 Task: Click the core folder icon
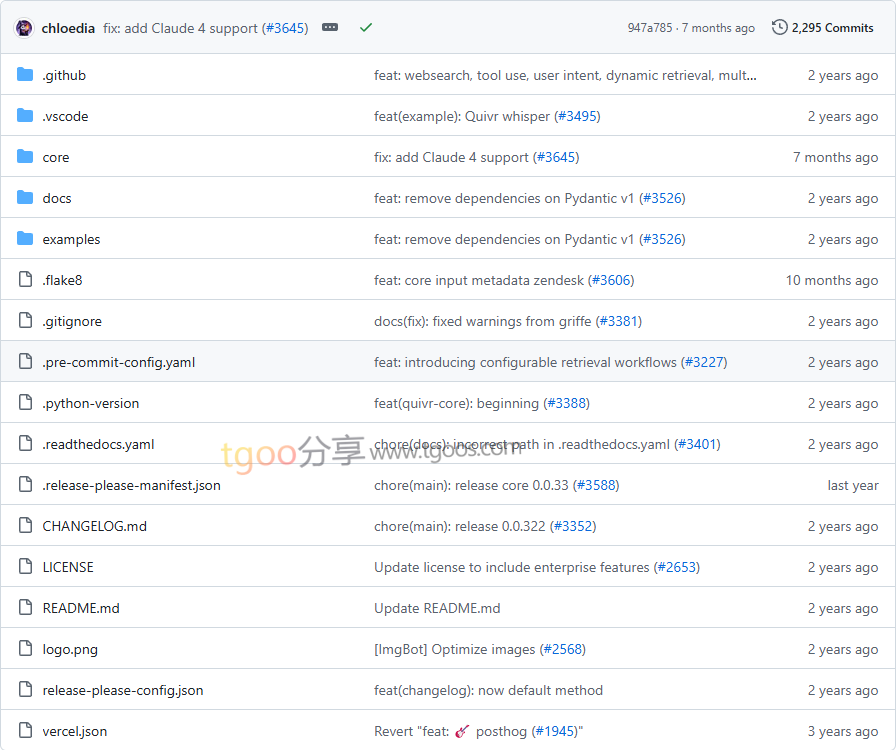(x=25, y=157)
